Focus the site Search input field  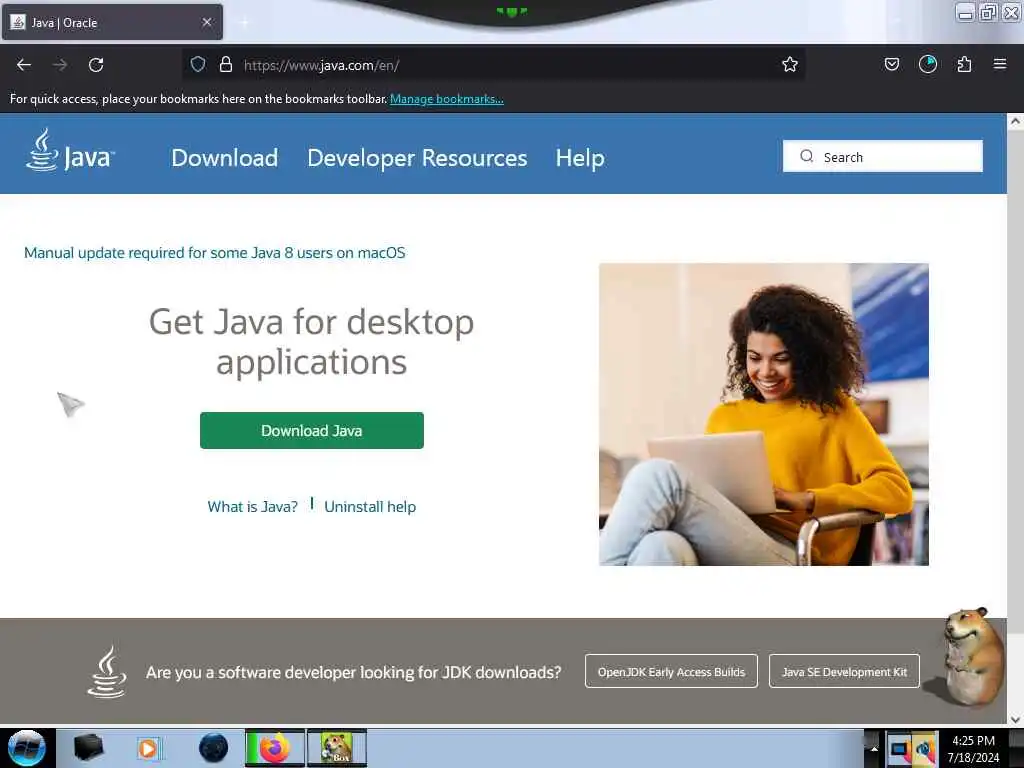point(882,156)
